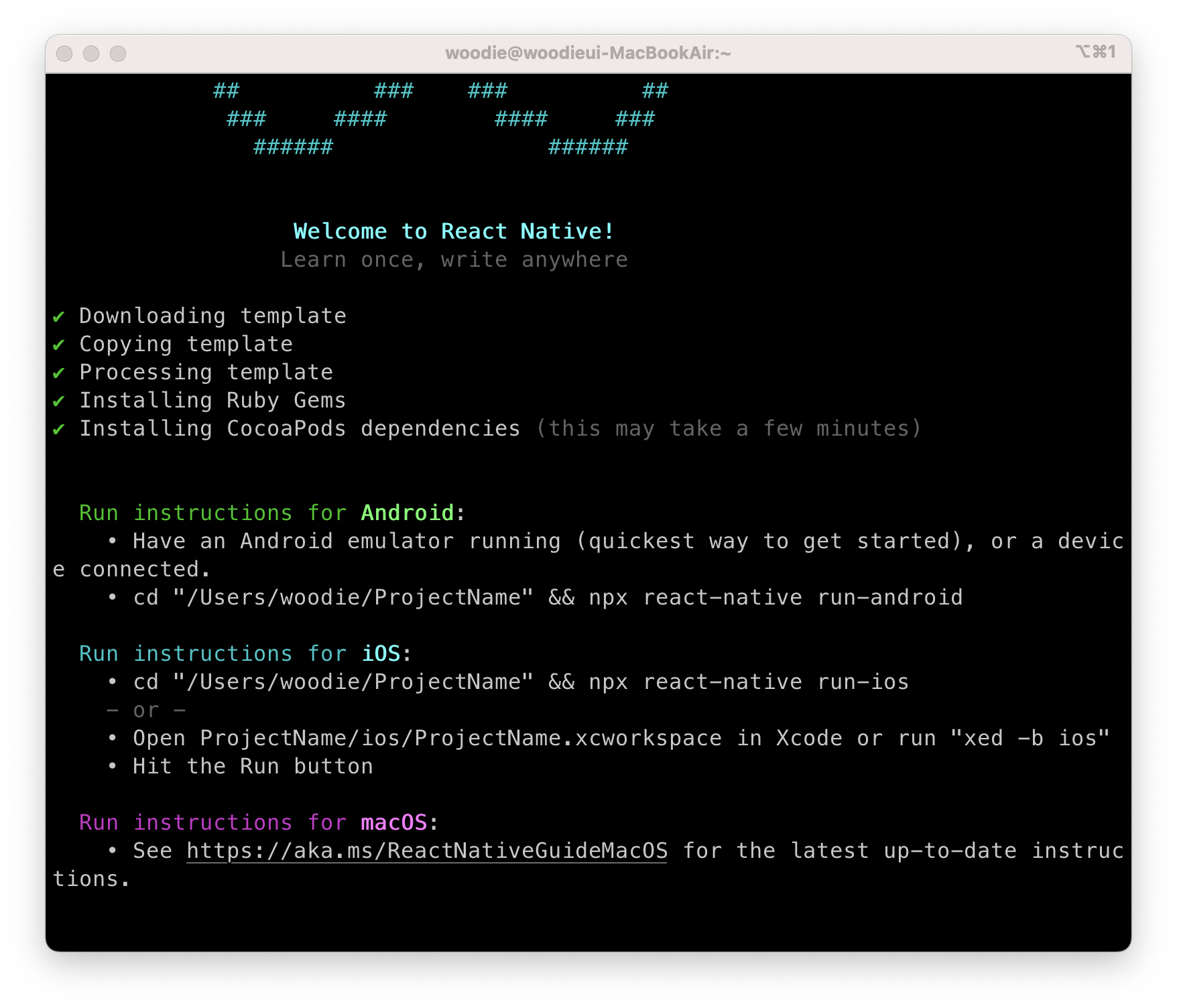Open the aka.ms ReactNativeGuideMacOS link
The image size is (1177, 1008).
point(427,850)
